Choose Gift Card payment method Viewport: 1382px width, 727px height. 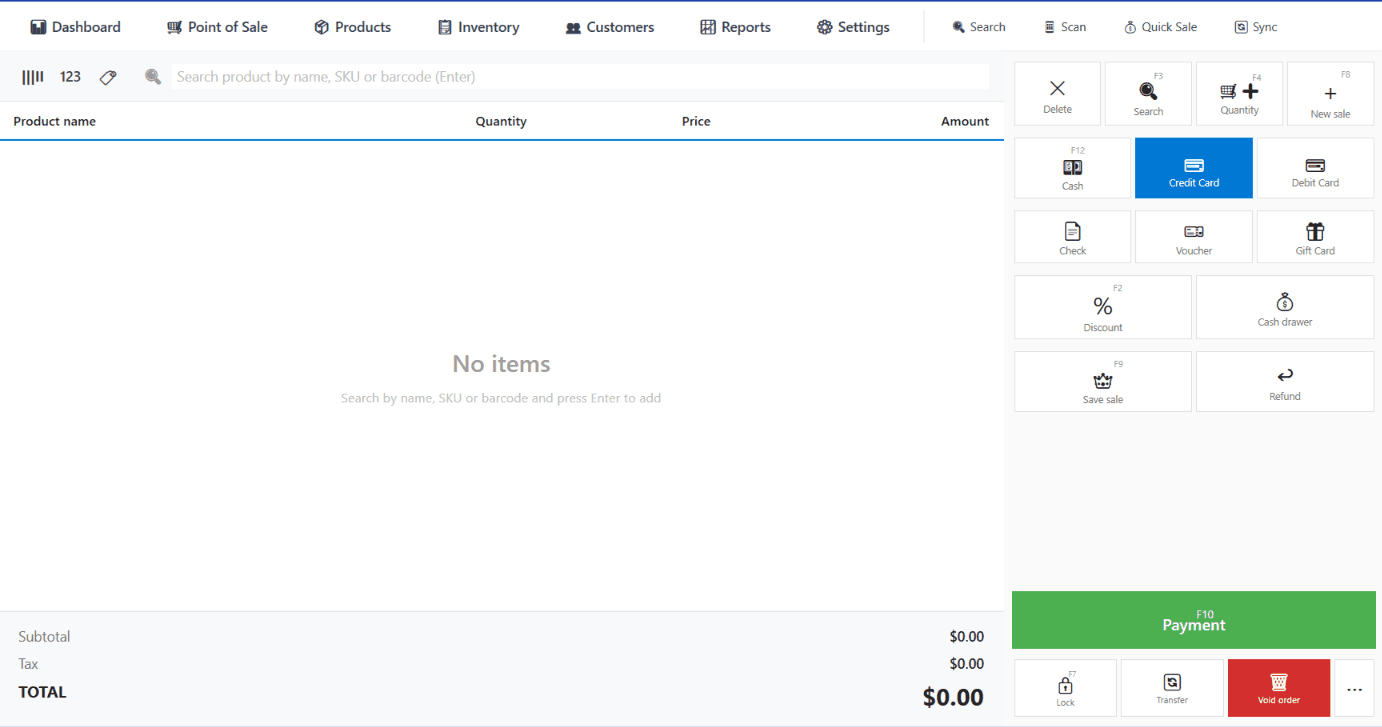click(x=1315, y=237)
